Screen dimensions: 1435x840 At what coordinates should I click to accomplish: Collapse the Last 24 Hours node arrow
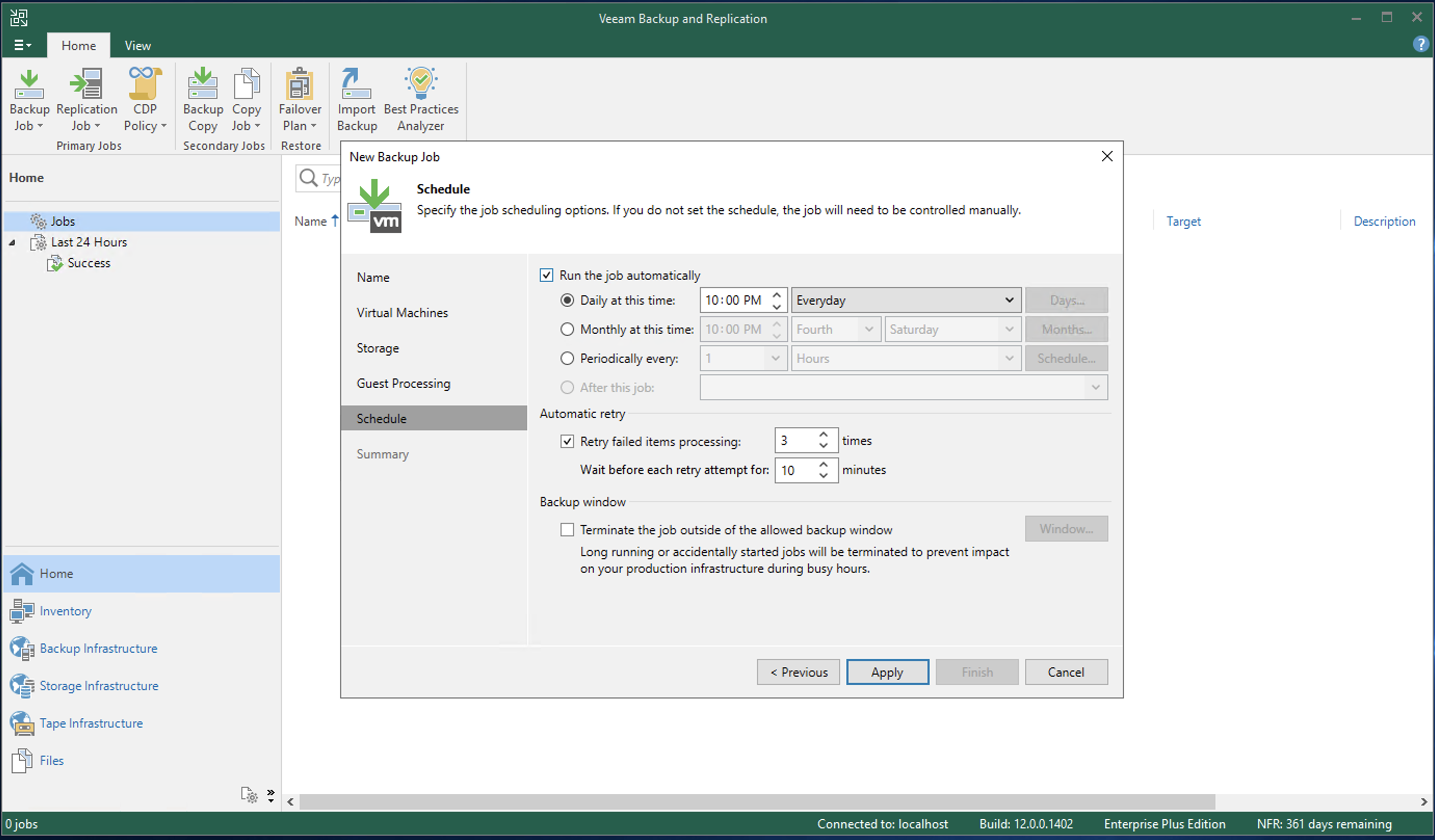(12, 243)
